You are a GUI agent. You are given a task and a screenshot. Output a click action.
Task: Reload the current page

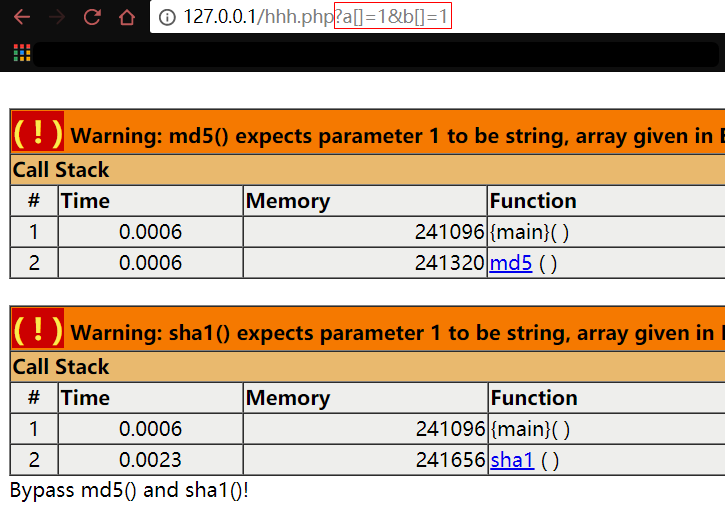pos(92,17)
